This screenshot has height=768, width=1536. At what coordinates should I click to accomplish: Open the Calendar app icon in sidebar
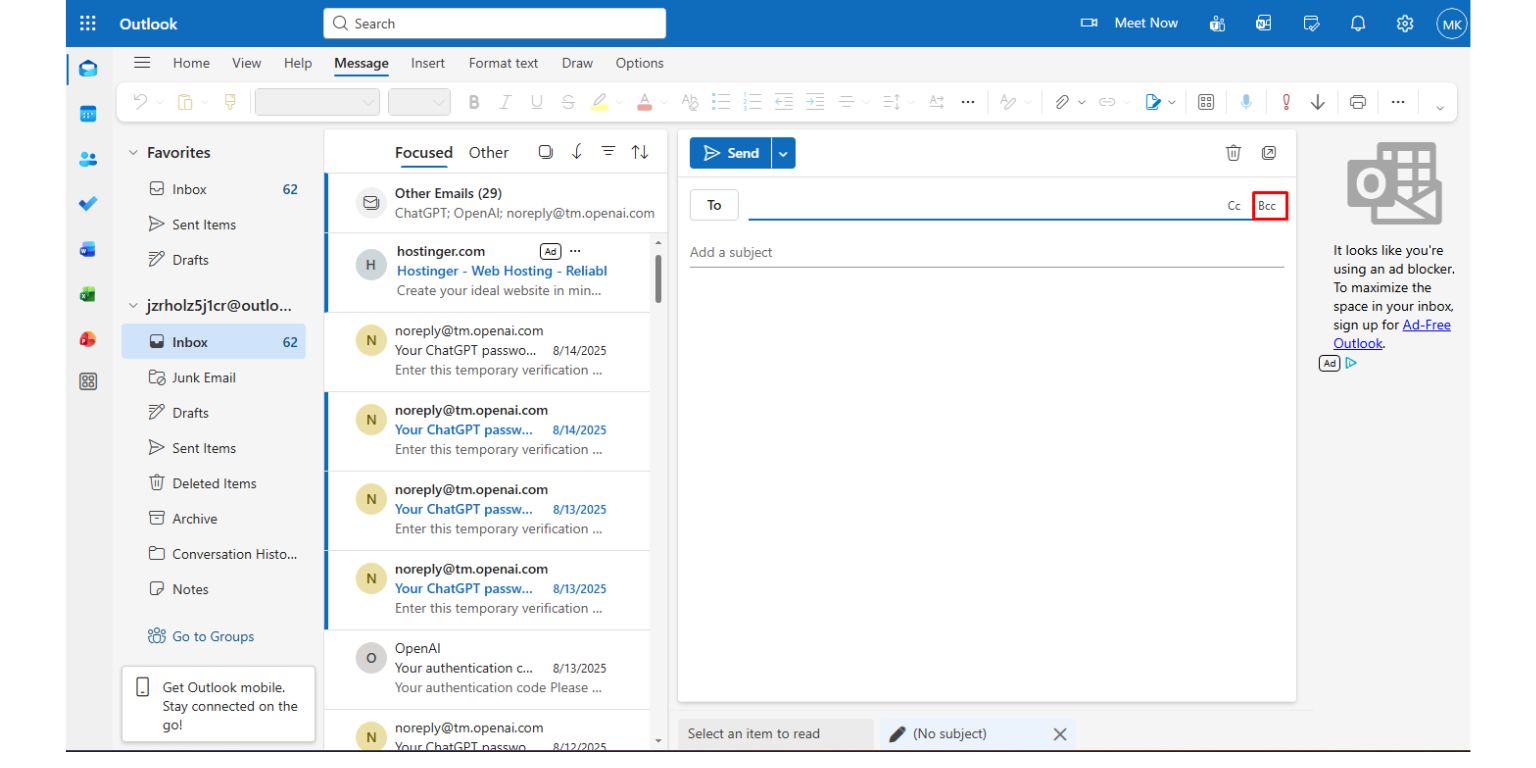(x=88, y=112)
